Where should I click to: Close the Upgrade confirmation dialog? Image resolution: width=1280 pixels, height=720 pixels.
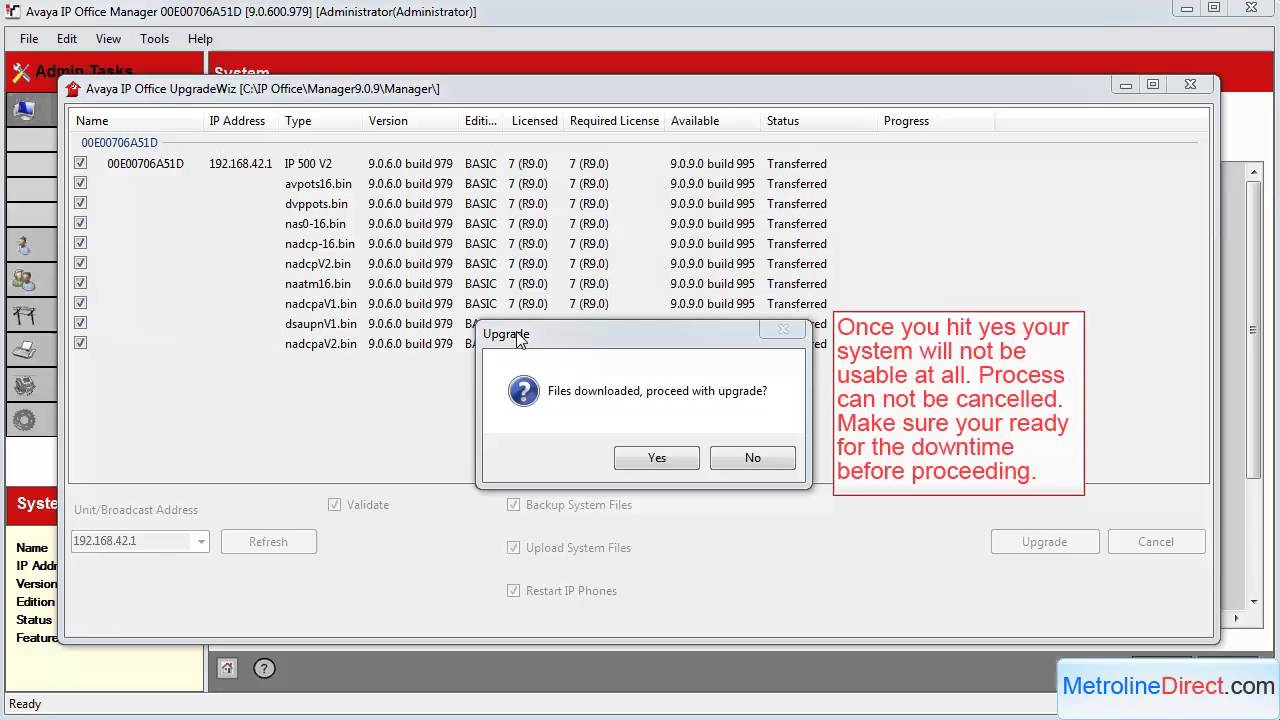tap(783, 329)
